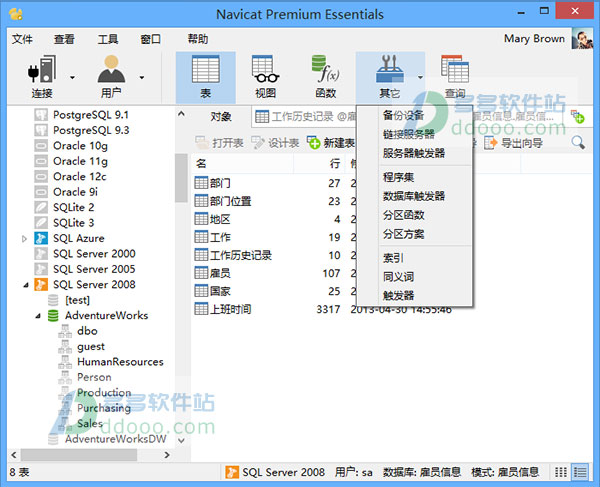Choose 备份设备 from the dropdown menu
600x487 pixels.
click(403, 115)
